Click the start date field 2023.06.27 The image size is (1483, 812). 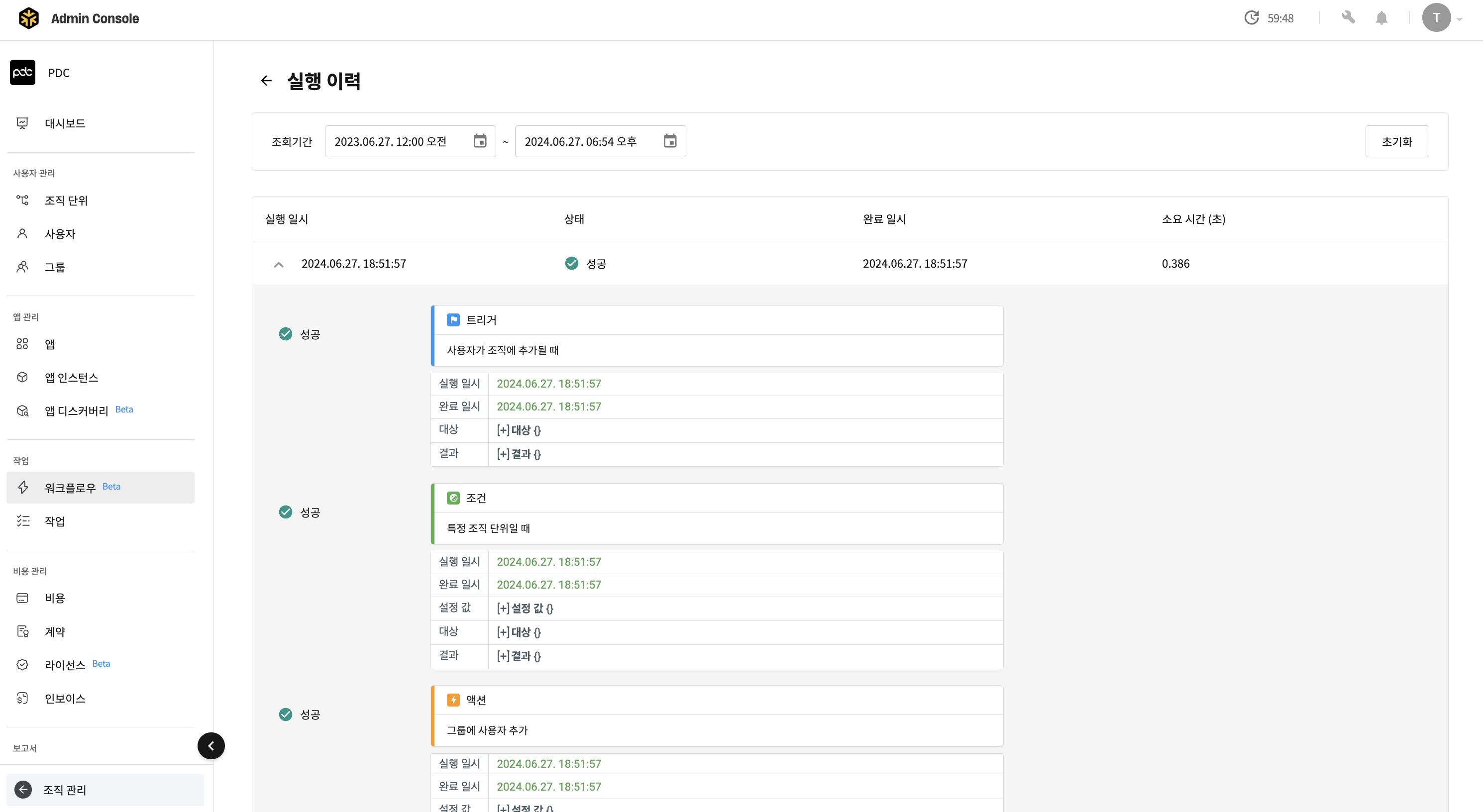coord(410,142)
